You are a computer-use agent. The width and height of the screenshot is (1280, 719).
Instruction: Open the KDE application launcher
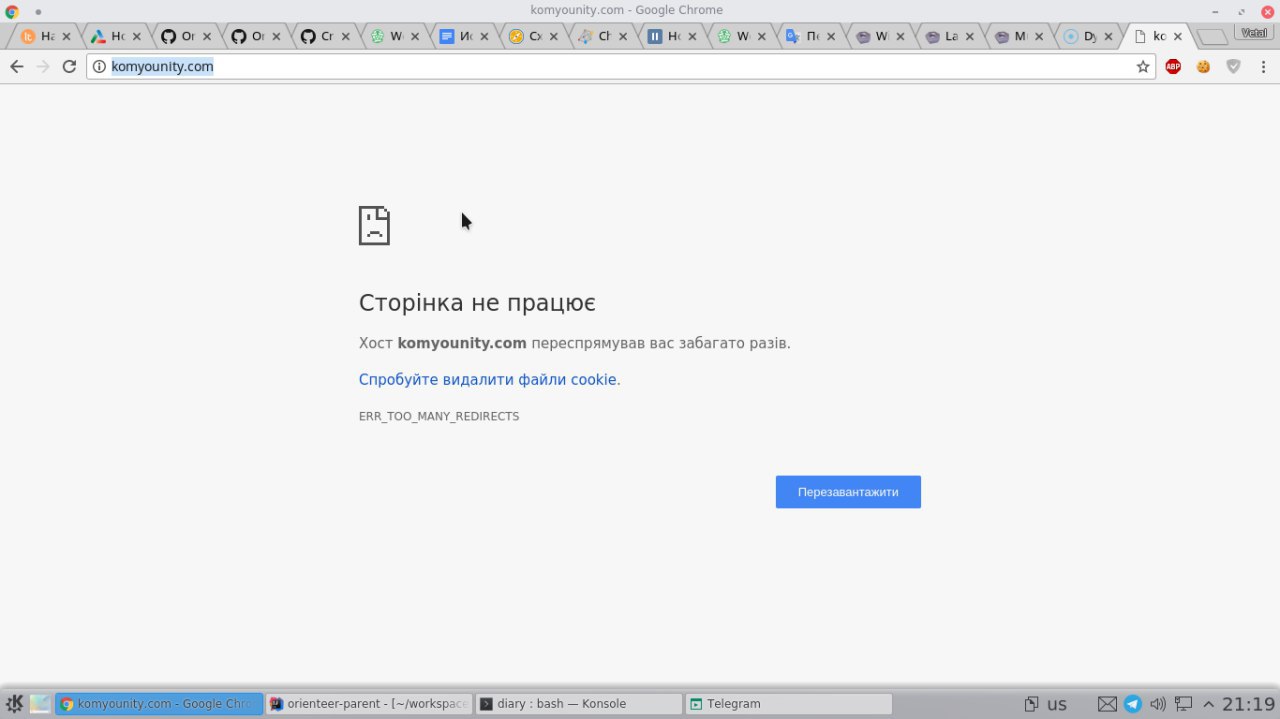15,703
